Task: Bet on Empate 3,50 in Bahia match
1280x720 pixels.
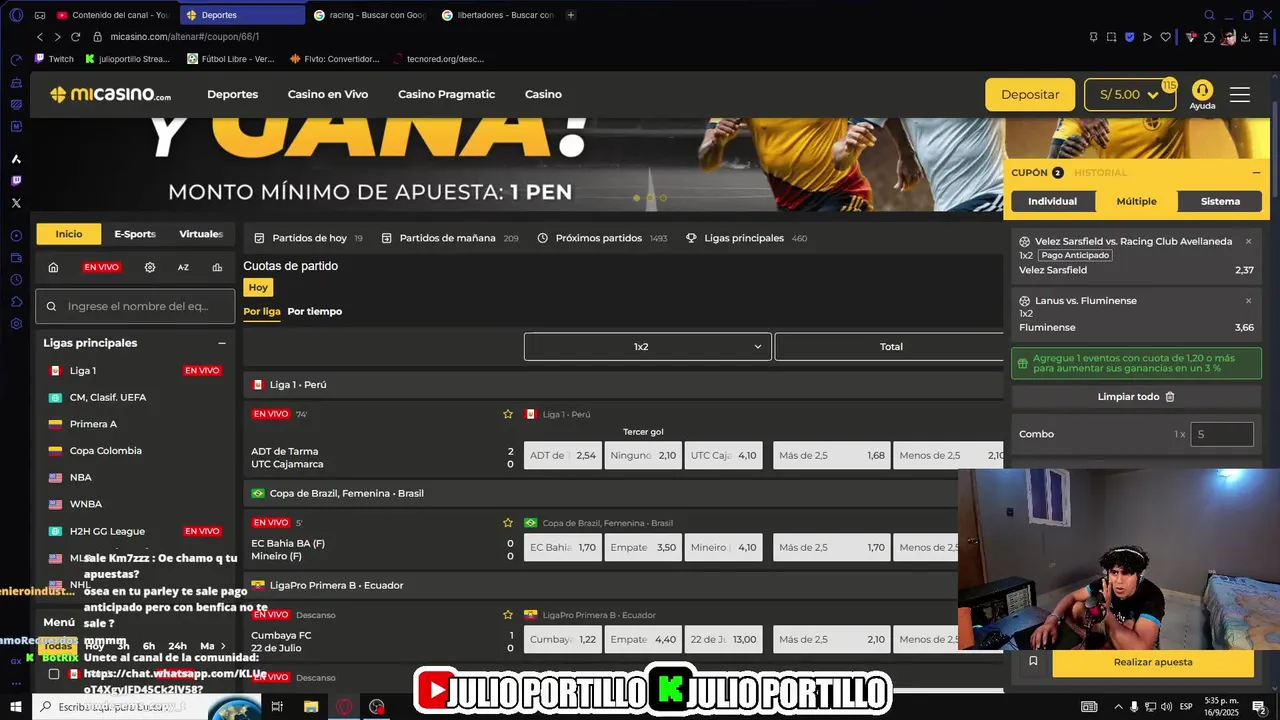Action: [643, 547]
